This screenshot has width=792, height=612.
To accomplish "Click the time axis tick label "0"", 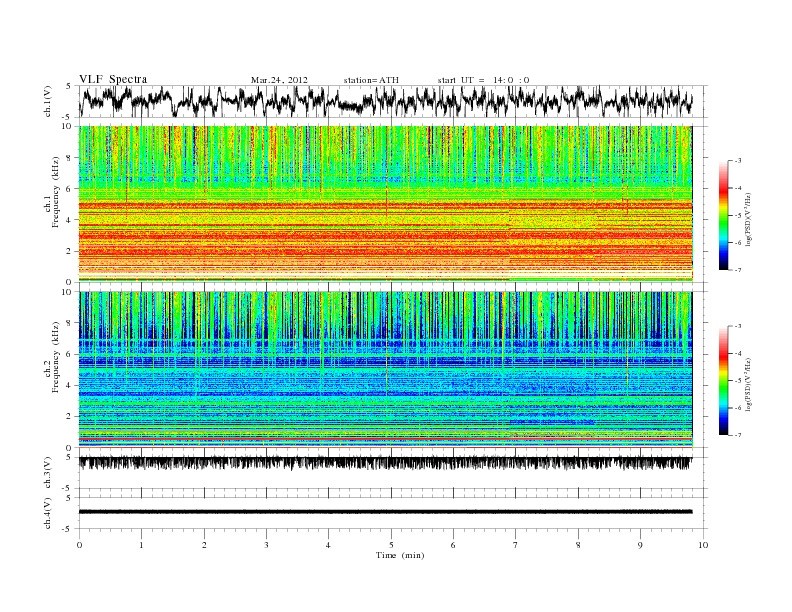I will (79, 545).
